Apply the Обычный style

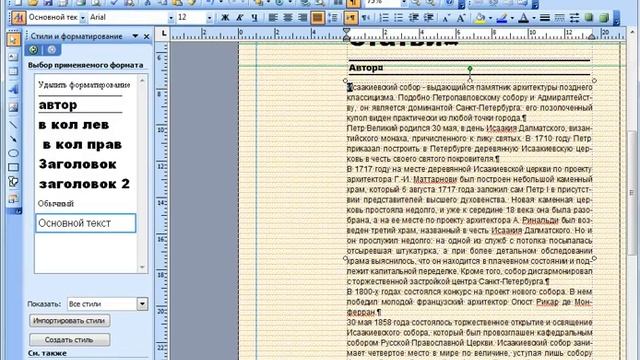pyautogui.click(x=56, y=203)
